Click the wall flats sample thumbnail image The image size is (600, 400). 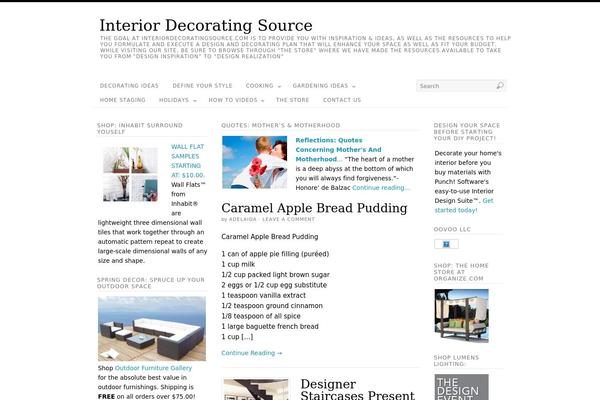click(x=130, y=174)
